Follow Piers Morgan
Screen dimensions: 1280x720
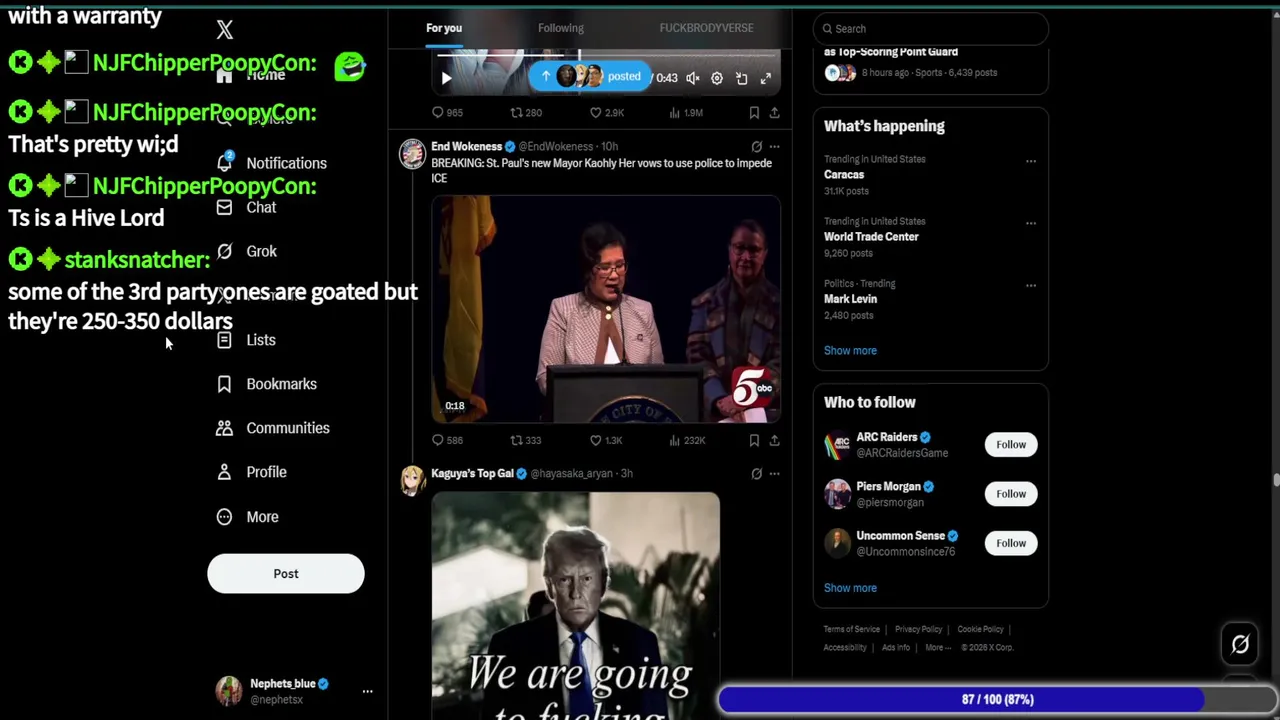tap(1011, 494)
